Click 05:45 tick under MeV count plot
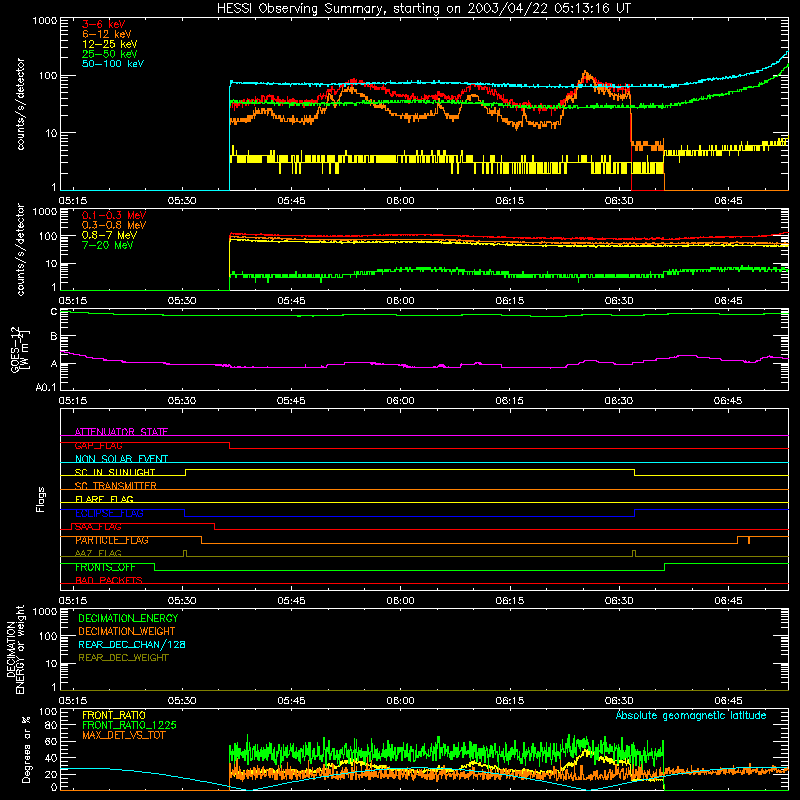The width and height of the screenshot is (800, 800). (291, 301)
